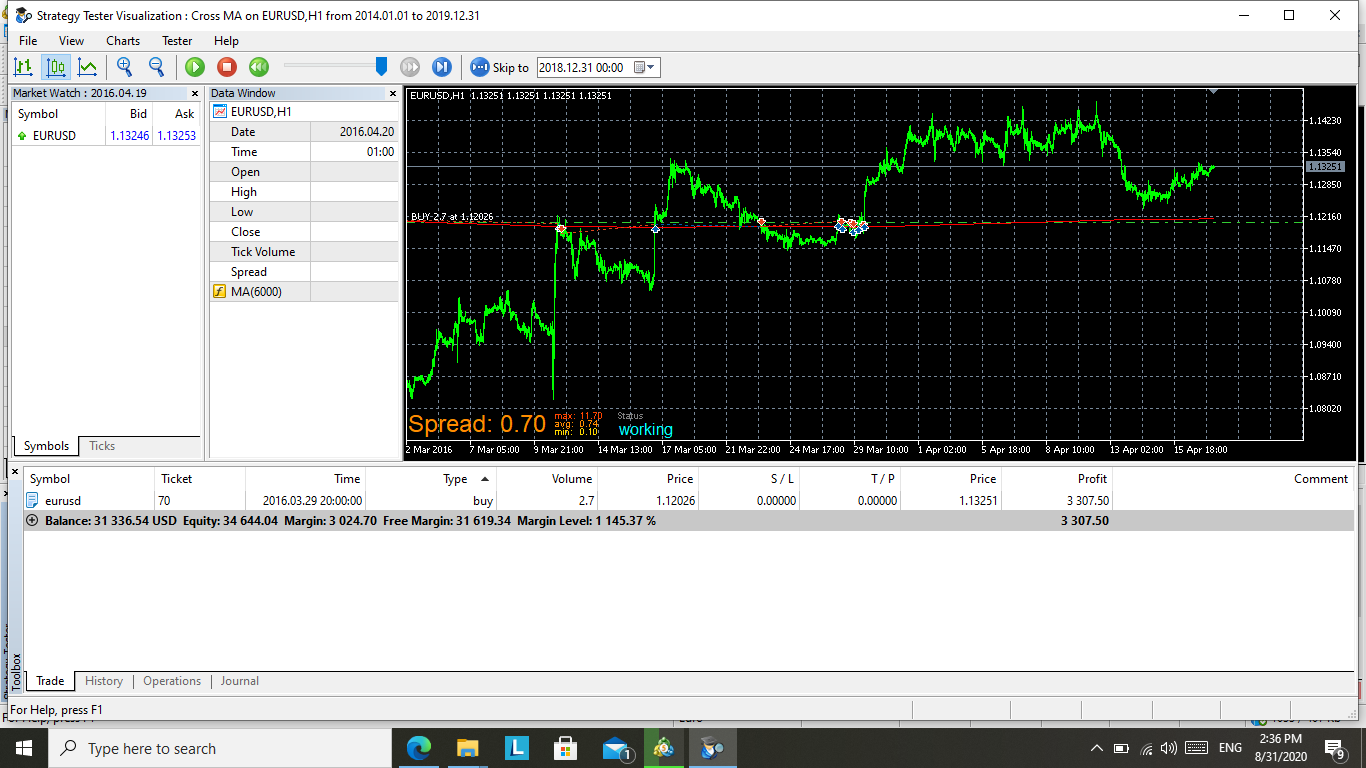Screen dimensions: 1366x768
Task: Switch chart to bar chart mode
Action: tap(23, 67)
